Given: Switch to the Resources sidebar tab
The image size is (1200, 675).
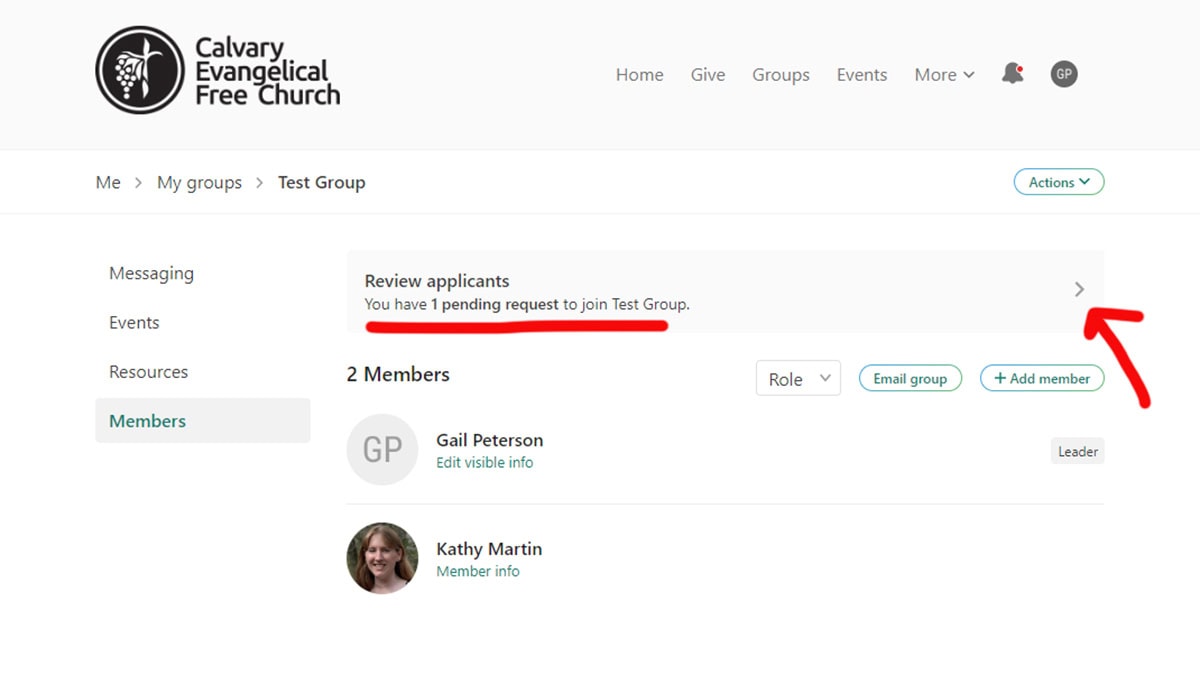Looking at the screenshot, I should [x=148, y=372].
